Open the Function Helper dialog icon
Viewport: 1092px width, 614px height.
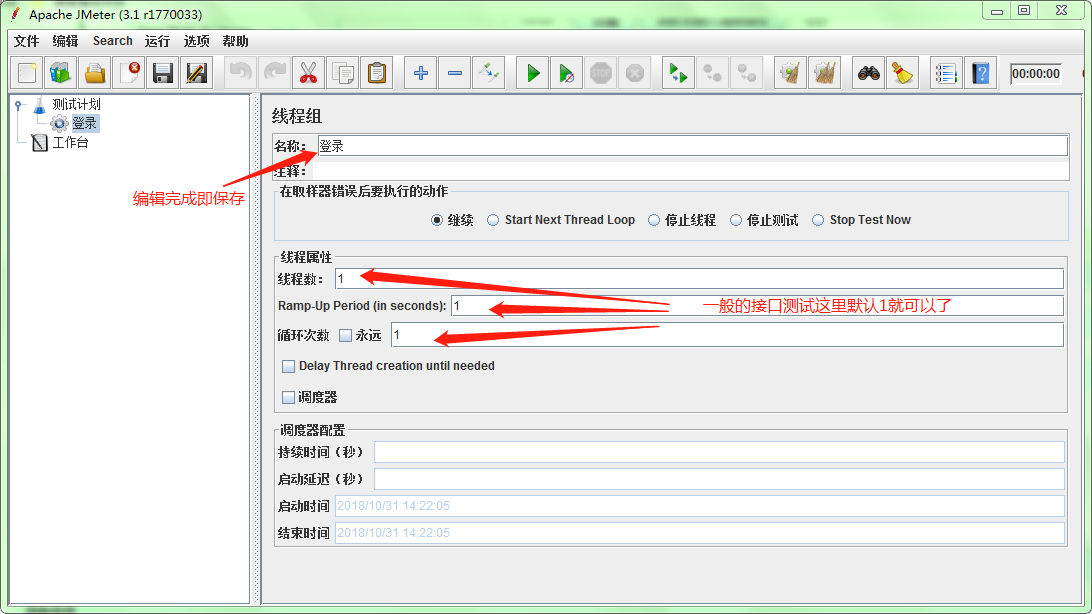(946, 73)
